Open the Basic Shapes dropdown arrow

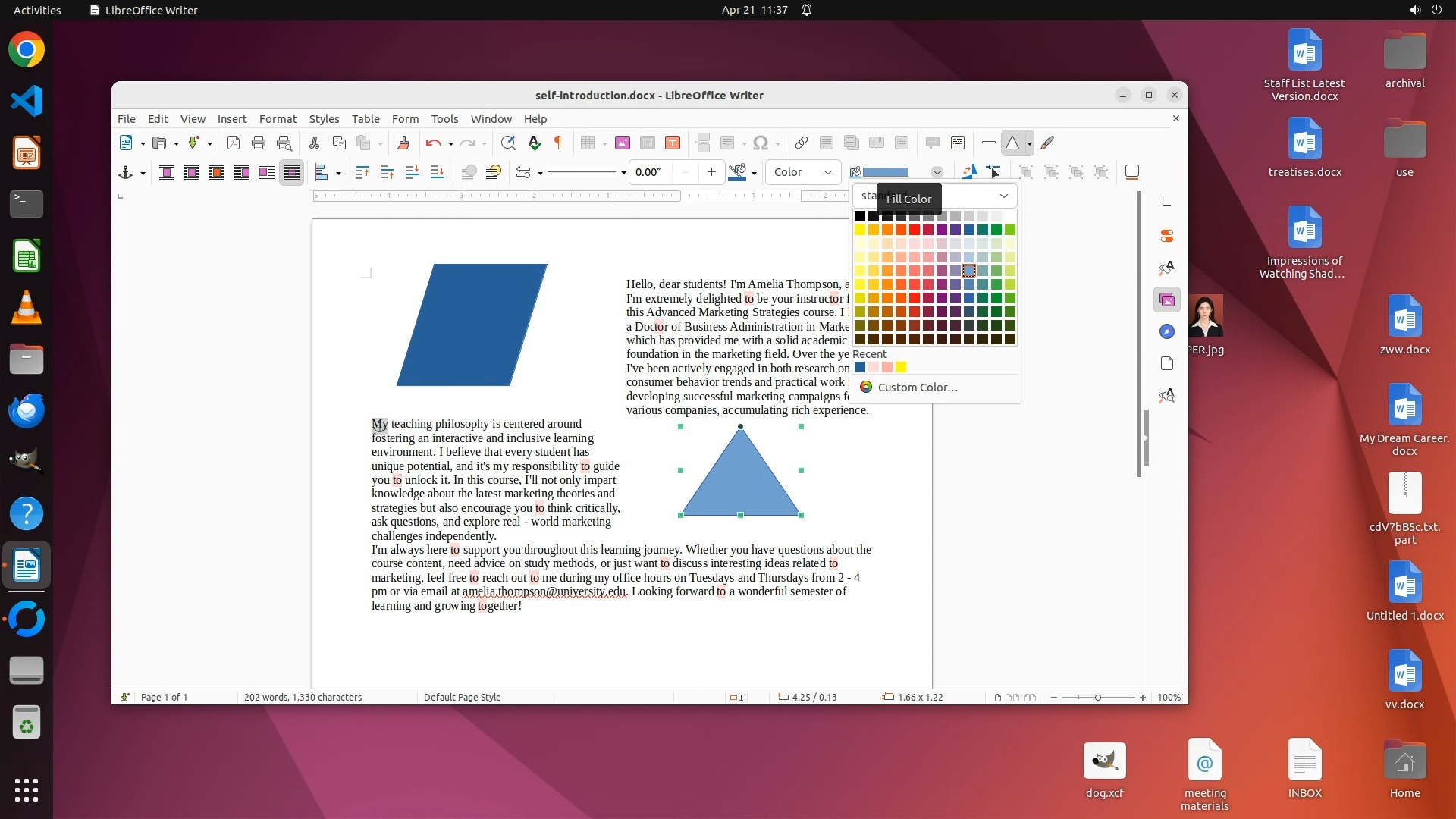click(x=1029, y=143)
